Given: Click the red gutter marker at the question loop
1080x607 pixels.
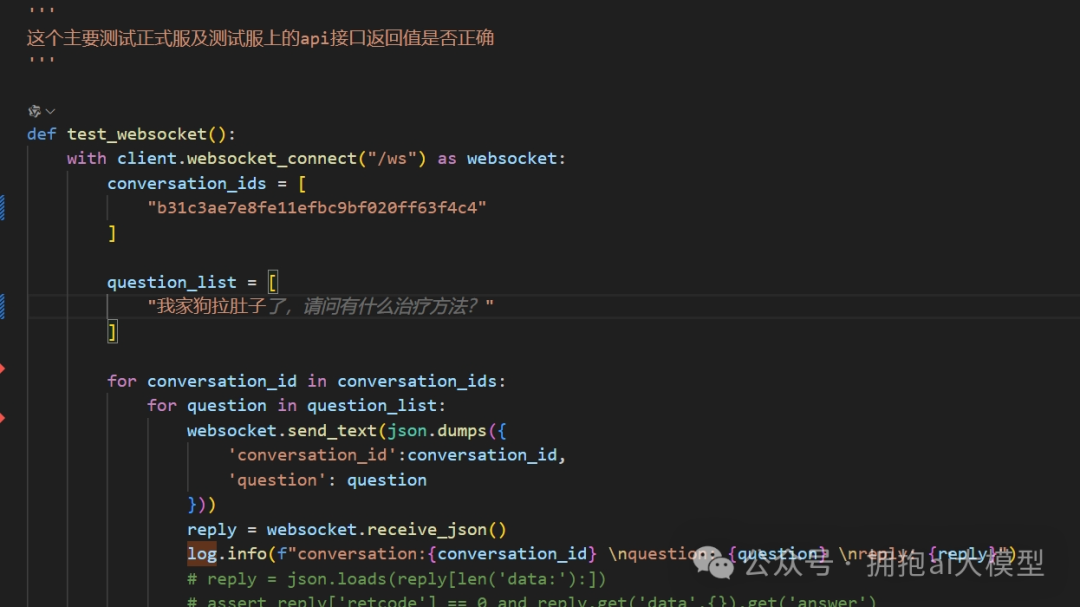Looking at the screenshot, I should point(2,417).
